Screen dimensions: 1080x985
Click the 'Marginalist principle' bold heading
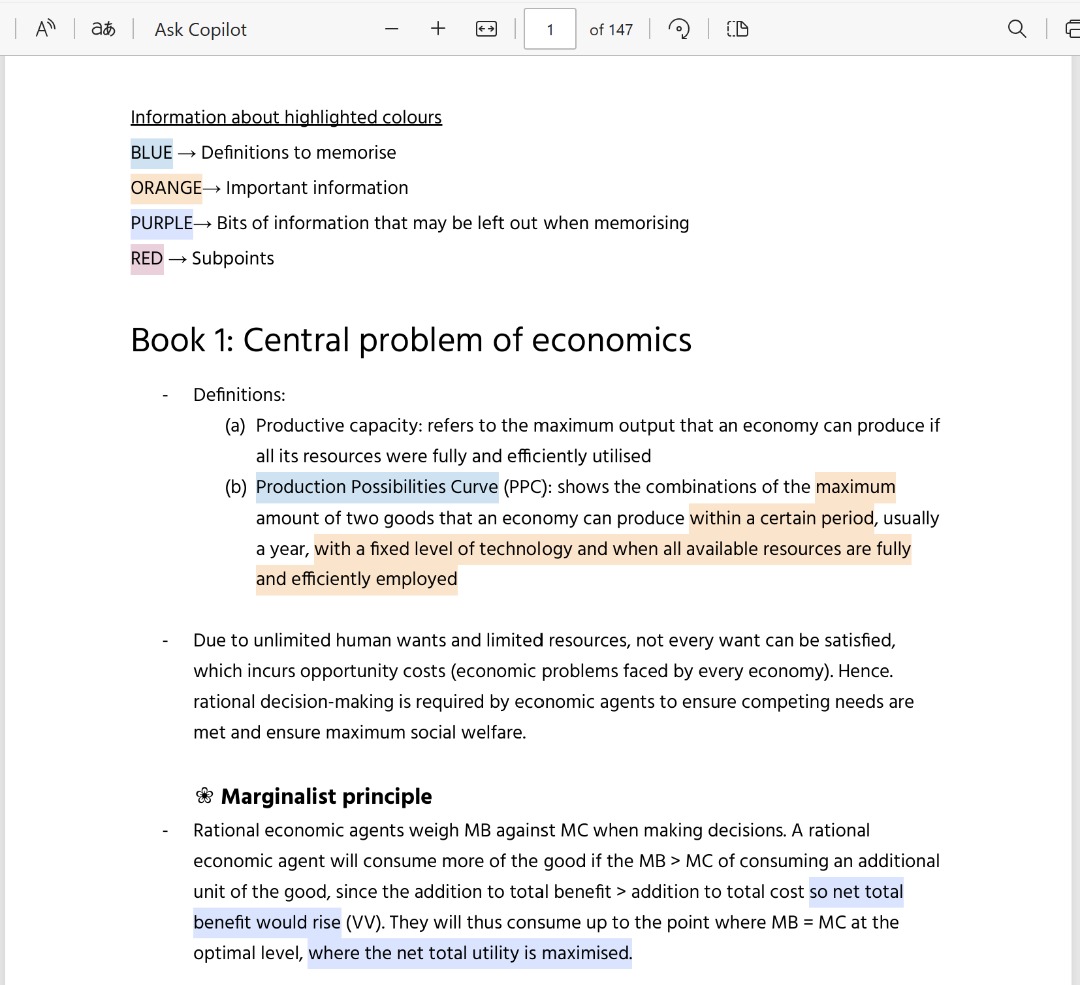[324, 797]
